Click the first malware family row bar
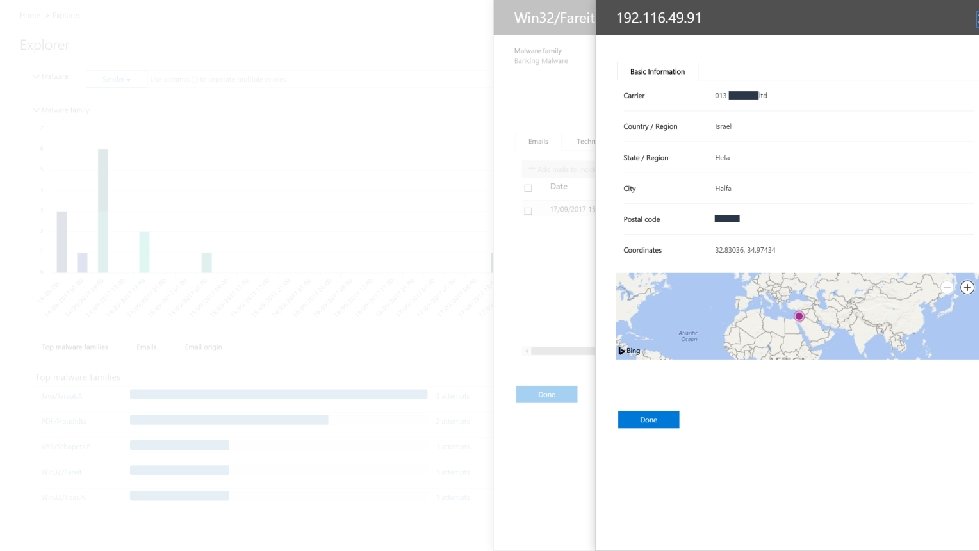 (278, 394)
